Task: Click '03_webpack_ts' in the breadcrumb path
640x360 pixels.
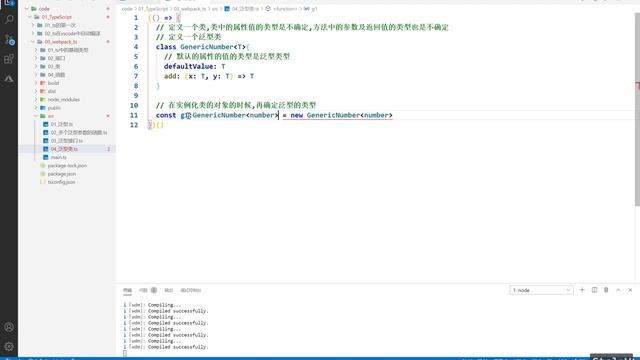Action: coord(190,9)
